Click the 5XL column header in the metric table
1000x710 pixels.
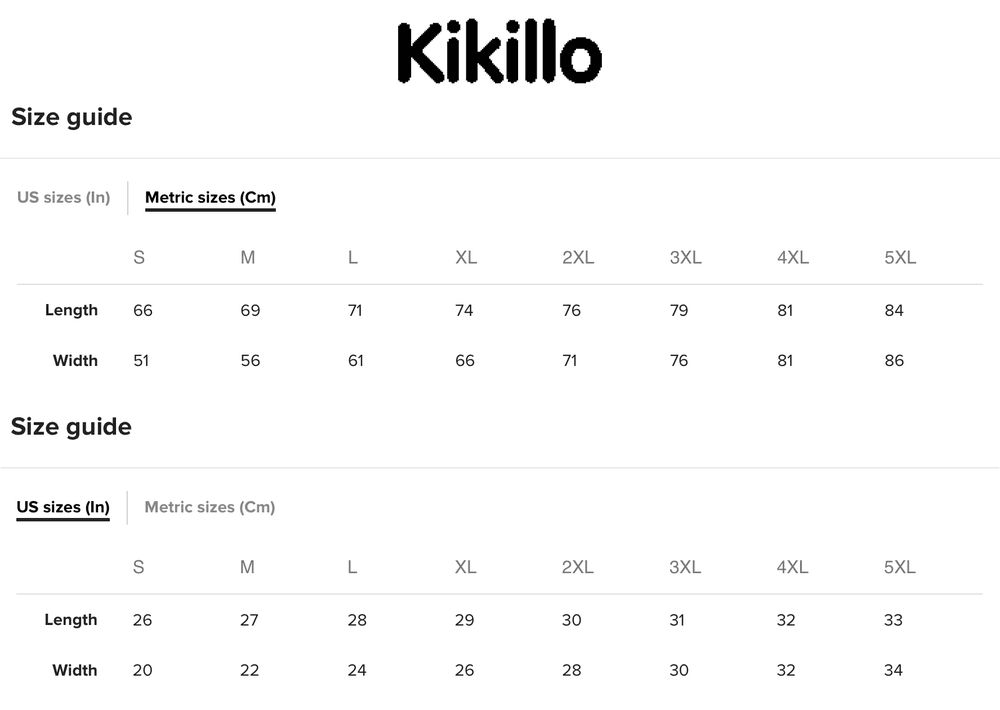900,257
